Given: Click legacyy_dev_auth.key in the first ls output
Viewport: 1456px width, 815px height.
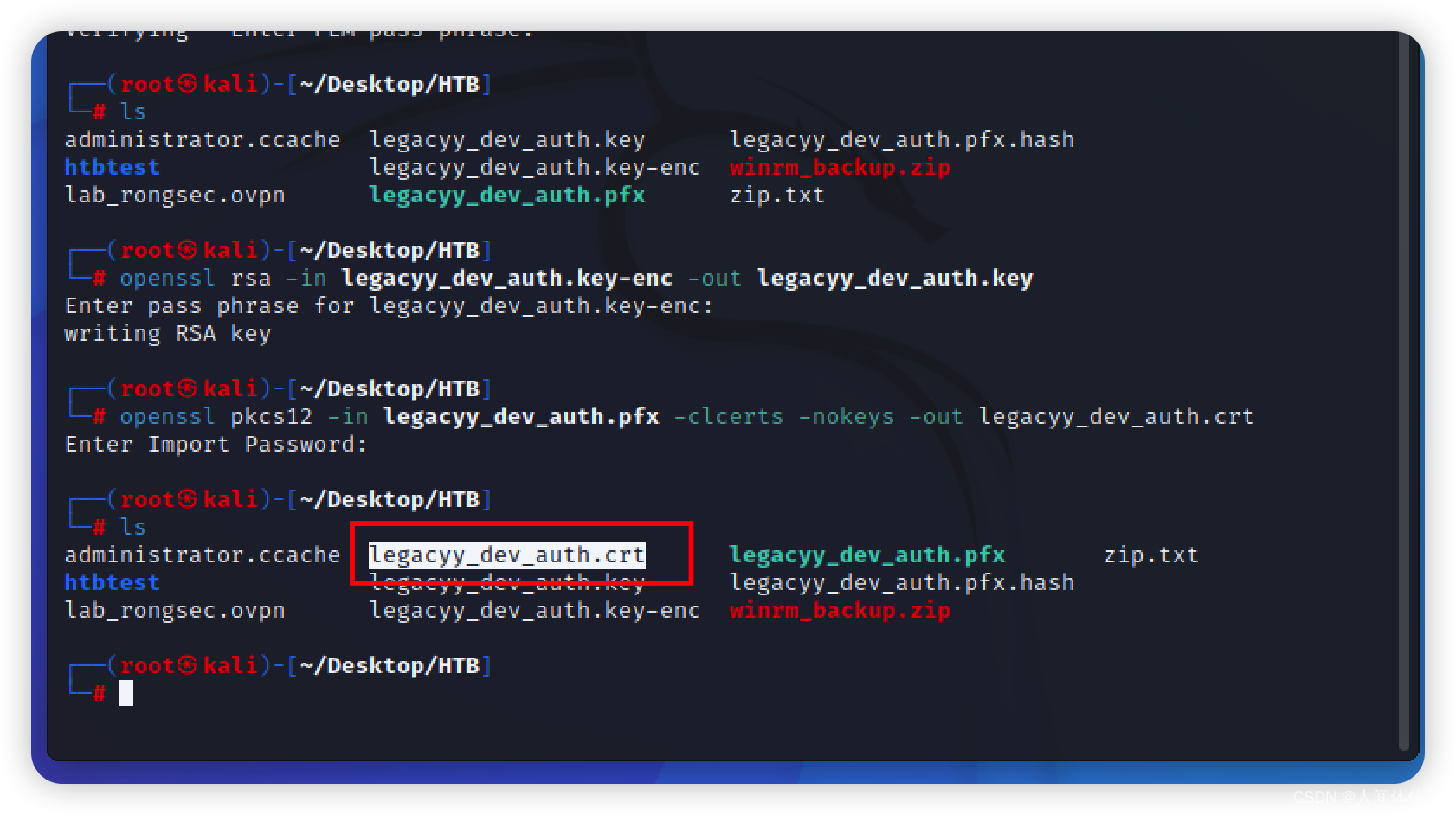Looking at the screenshot, I should (x=507, y=140).
